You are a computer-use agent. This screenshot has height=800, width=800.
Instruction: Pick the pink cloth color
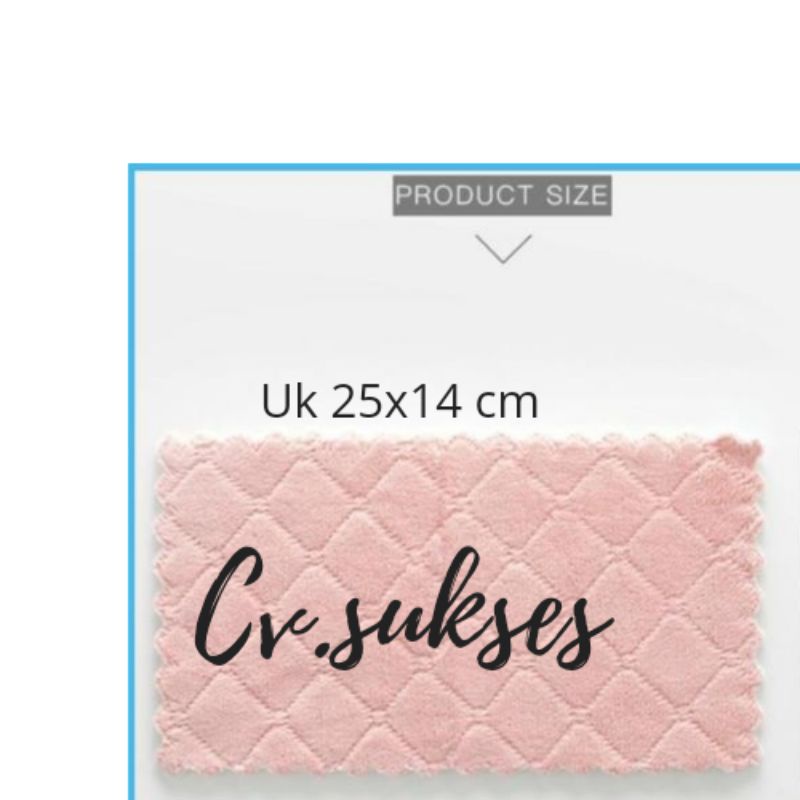coord(459,602)
